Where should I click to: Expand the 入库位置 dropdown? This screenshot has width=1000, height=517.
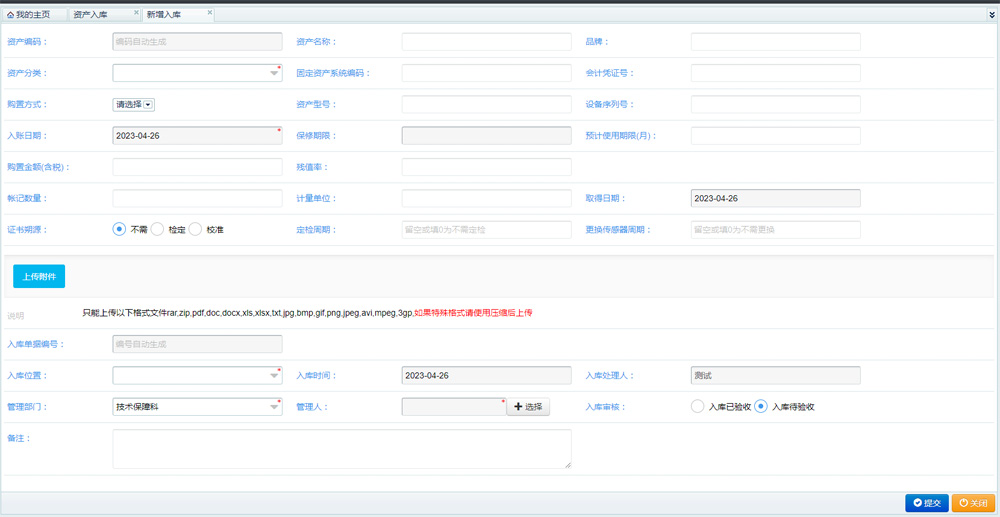[274, 376]
